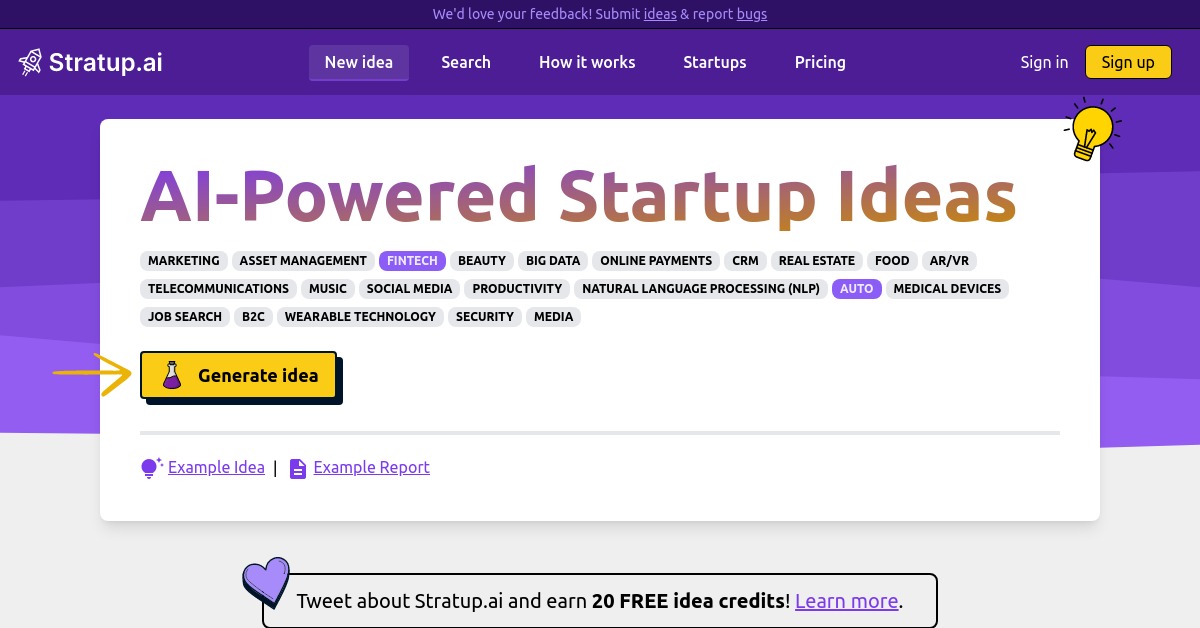This screenshot has width=1200, height=628.
Task: Enable the REAL ESTATE category tag
Action: pos(817,260)
